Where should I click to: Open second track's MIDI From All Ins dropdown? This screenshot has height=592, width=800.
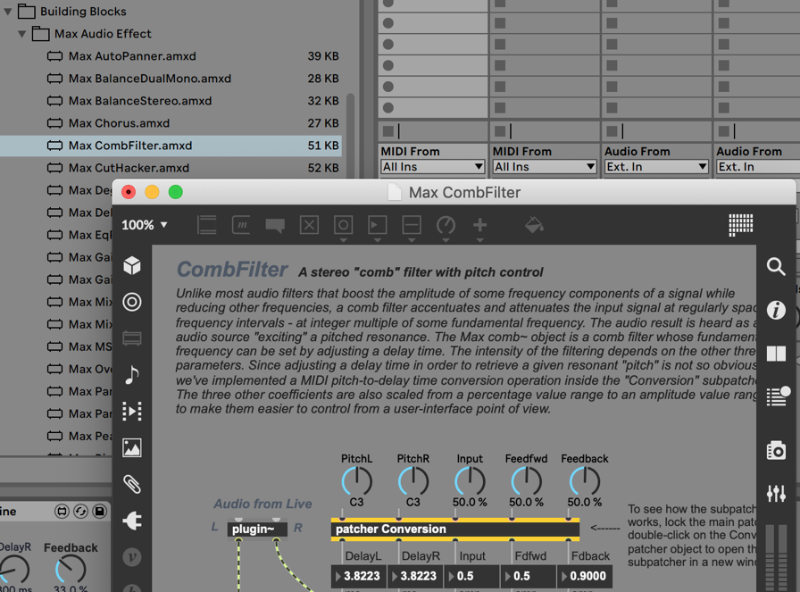pos(544,167)
